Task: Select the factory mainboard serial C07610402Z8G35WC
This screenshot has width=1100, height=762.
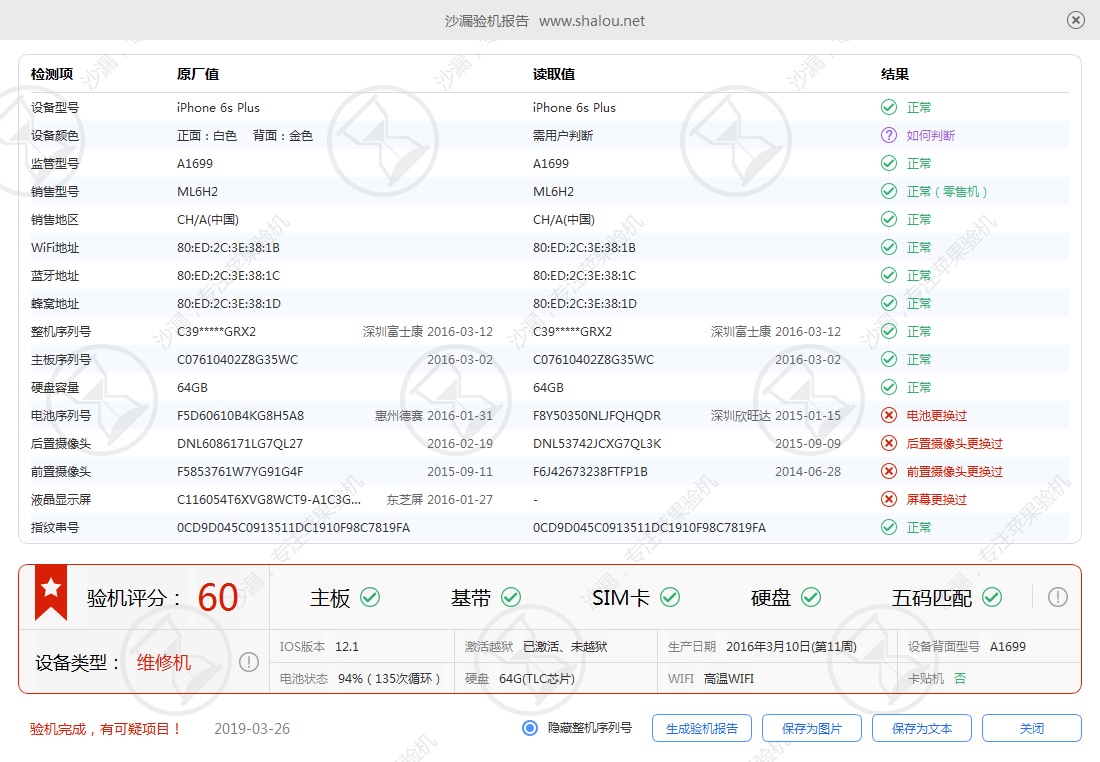Action: (237, 359)
